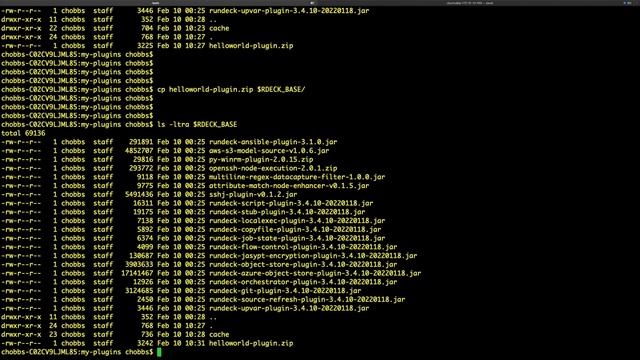The width and height of the screenshot is (640, 360).
Task: Click file size 5892 of copyfile plugin
Action: point(145,229)
